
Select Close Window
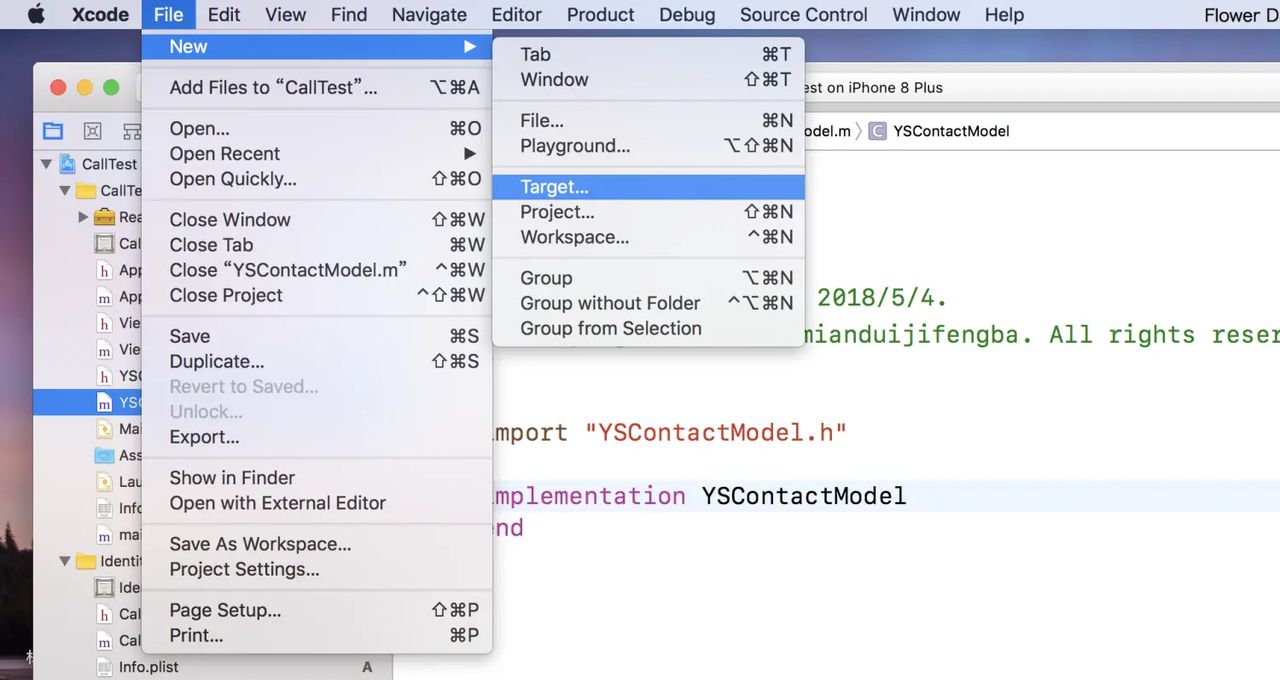tap(317, 220)
